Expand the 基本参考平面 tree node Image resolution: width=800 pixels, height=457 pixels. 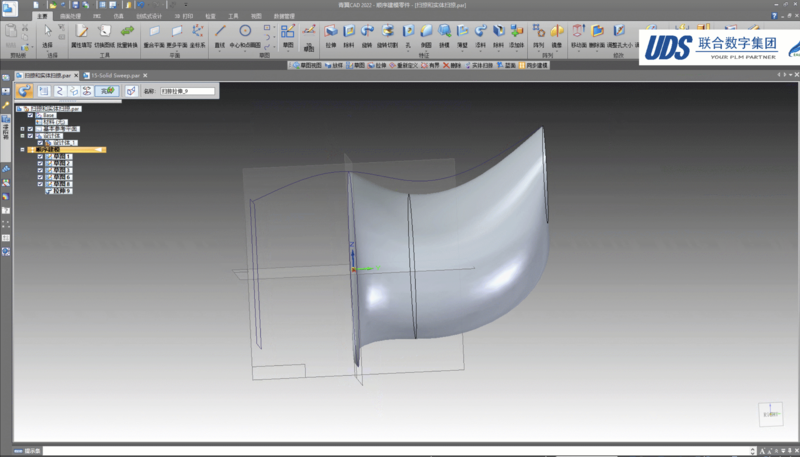[x=22, y=129]
